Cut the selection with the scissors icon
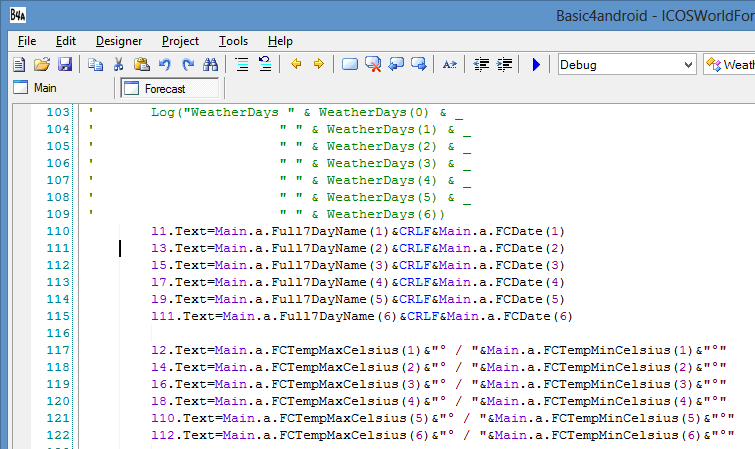The width and height of the screenshot is (755, 449). (118, 64)
